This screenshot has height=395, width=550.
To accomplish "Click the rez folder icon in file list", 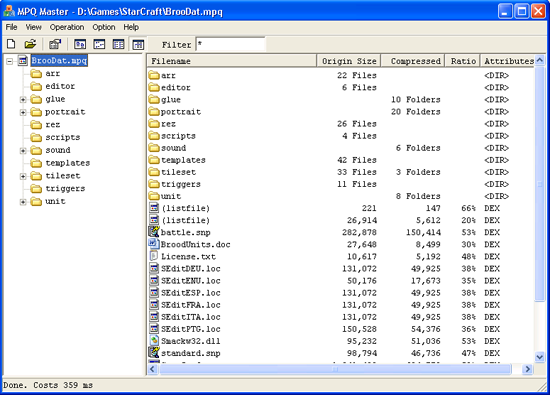I will coord(154,123).
